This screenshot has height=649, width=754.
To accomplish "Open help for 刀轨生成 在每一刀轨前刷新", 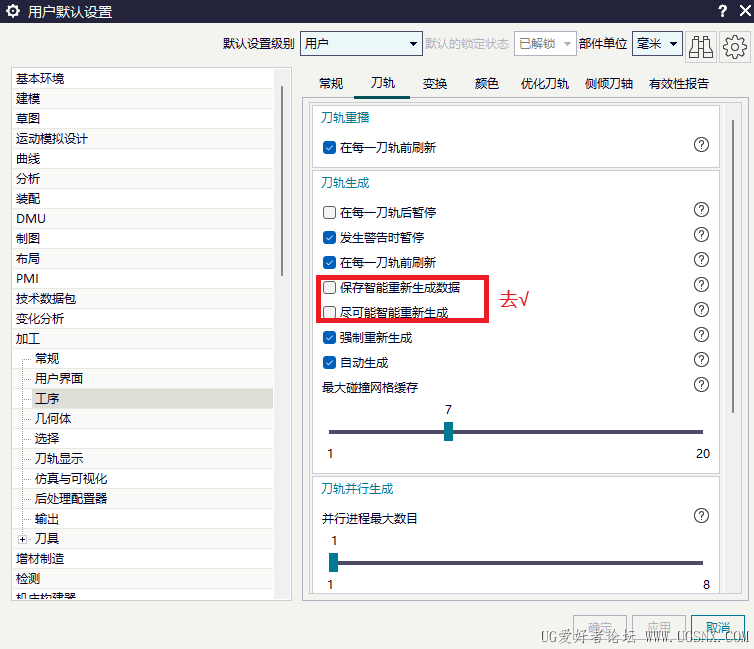I will 701,260.
